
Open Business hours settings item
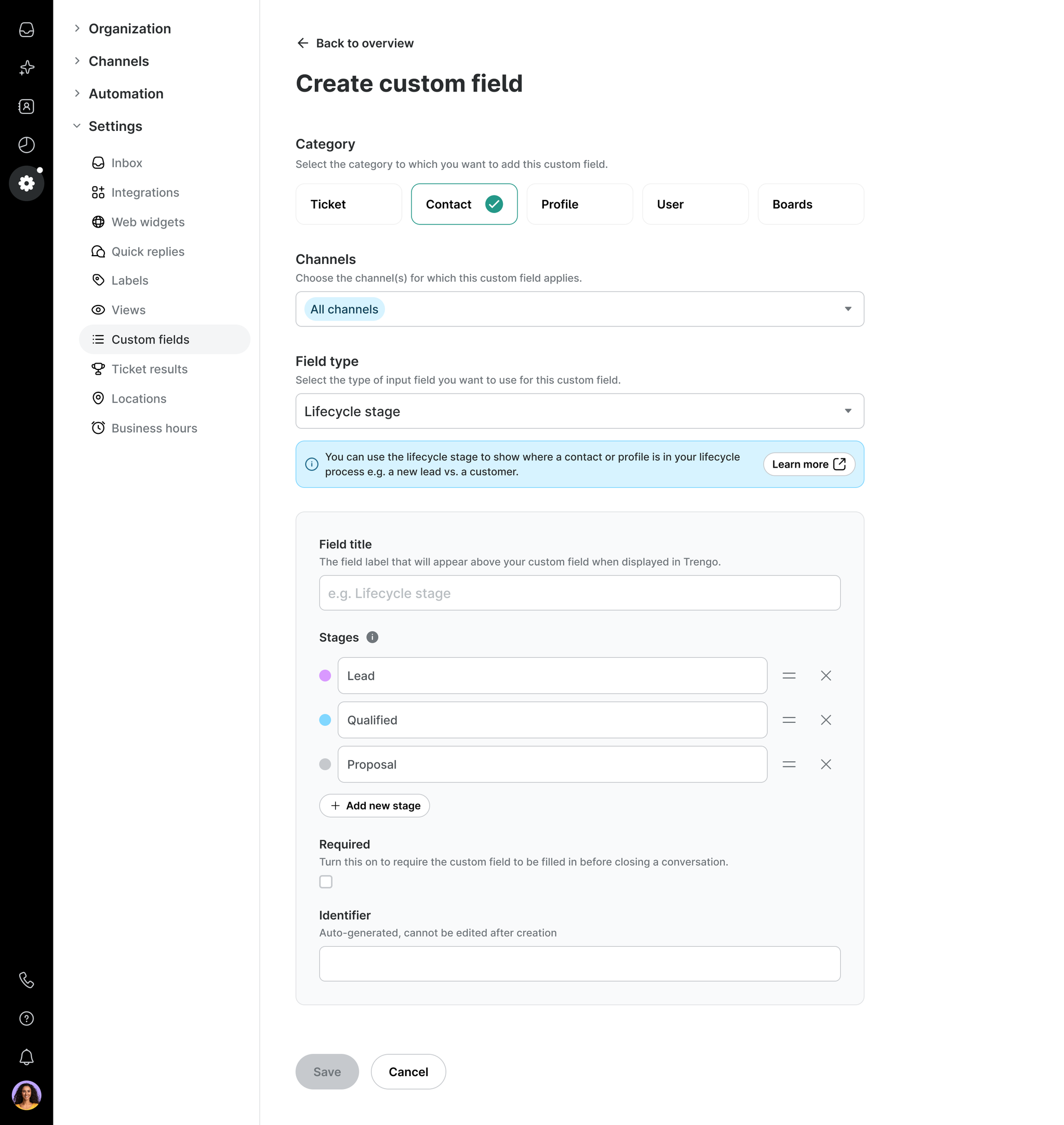154,428
